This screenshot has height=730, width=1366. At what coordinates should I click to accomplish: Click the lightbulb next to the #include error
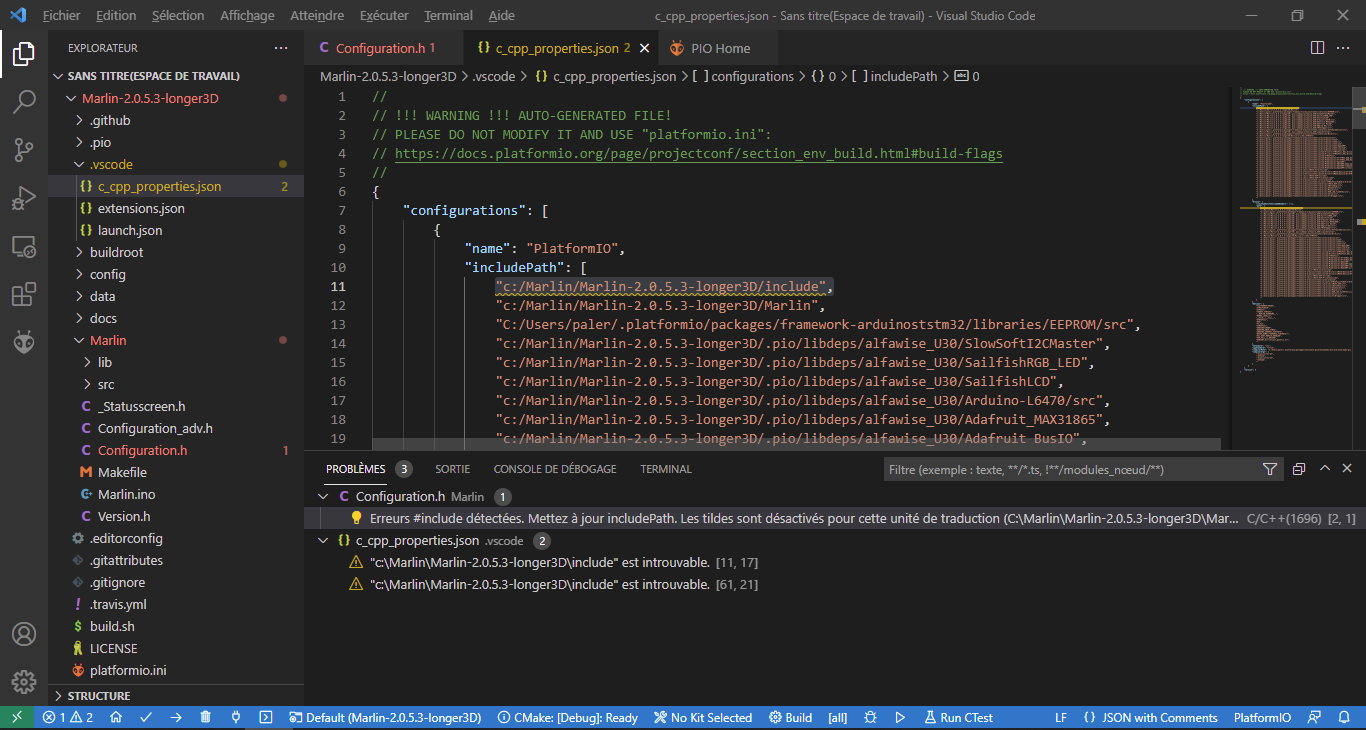click(x=356, y=519)
